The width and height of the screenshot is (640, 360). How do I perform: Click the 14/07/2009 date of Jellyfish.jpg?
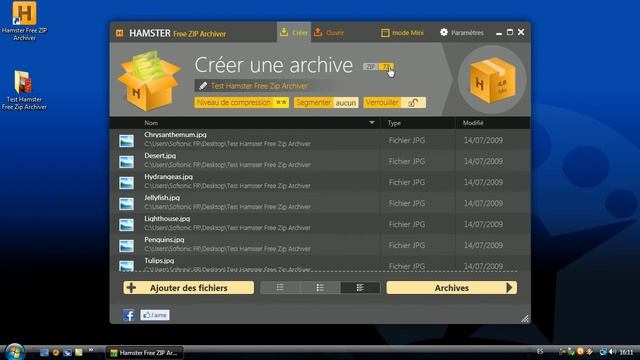(x=483, y=203)
